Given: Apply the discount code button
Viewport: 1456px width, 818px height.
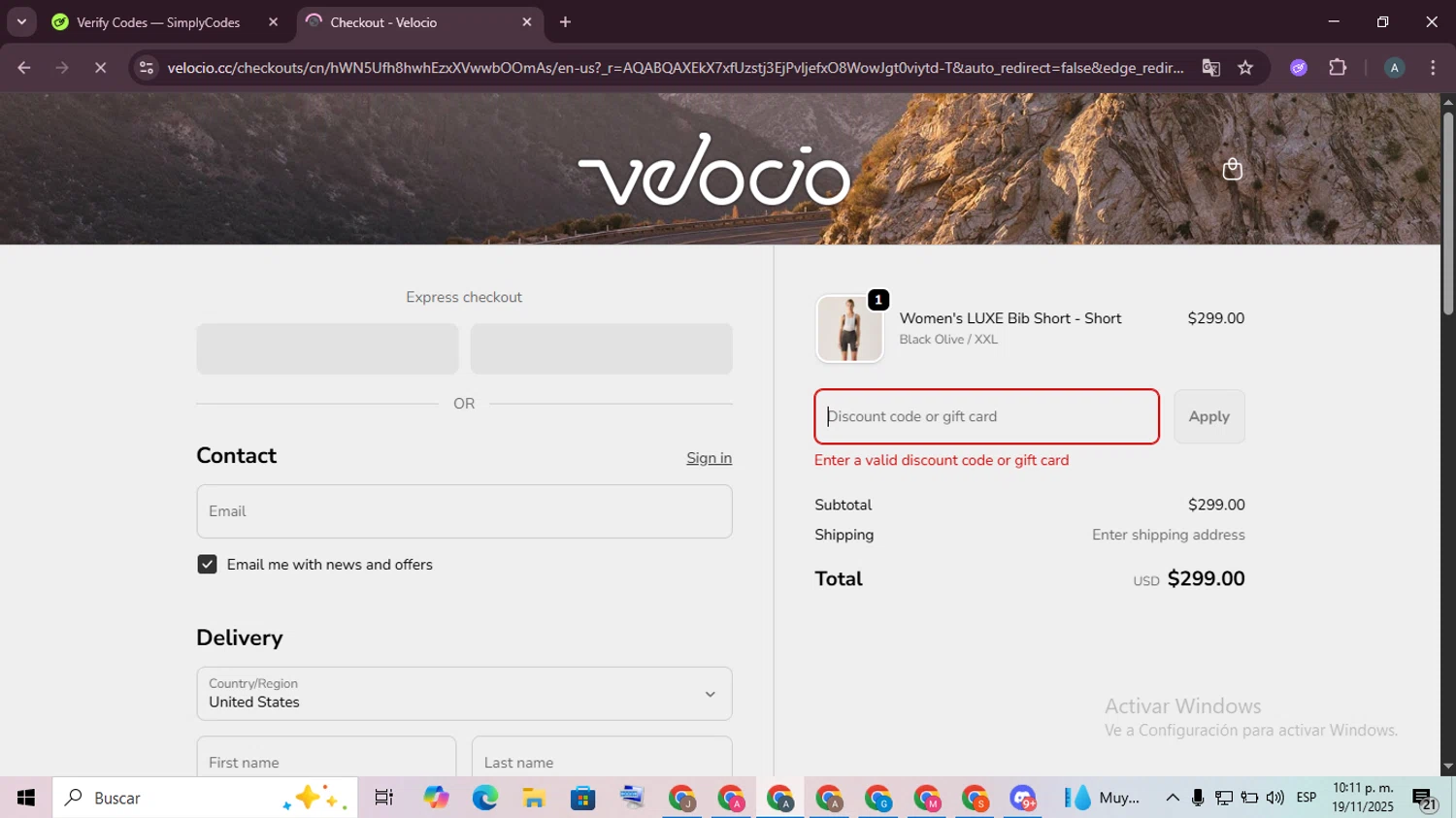Looking at the screenshot, I should 1208,416.
